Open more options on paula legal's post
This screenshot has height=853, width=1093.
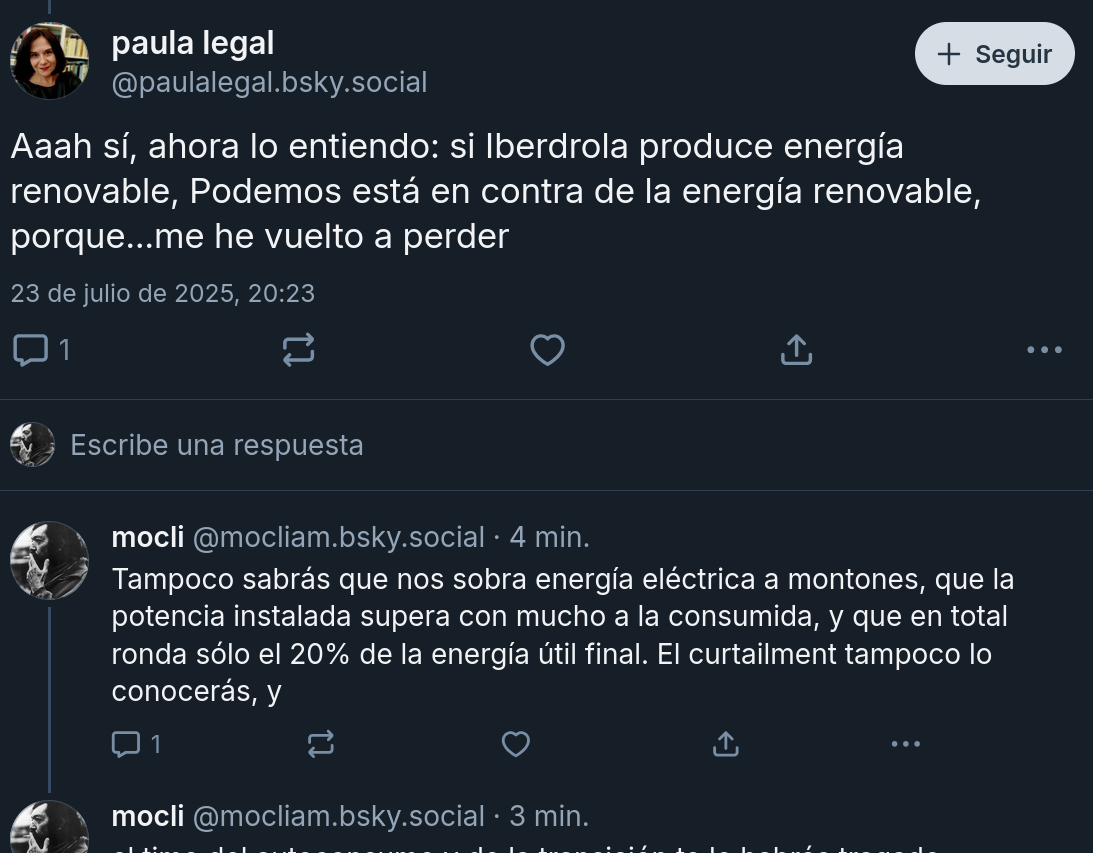coord(1044,350)
